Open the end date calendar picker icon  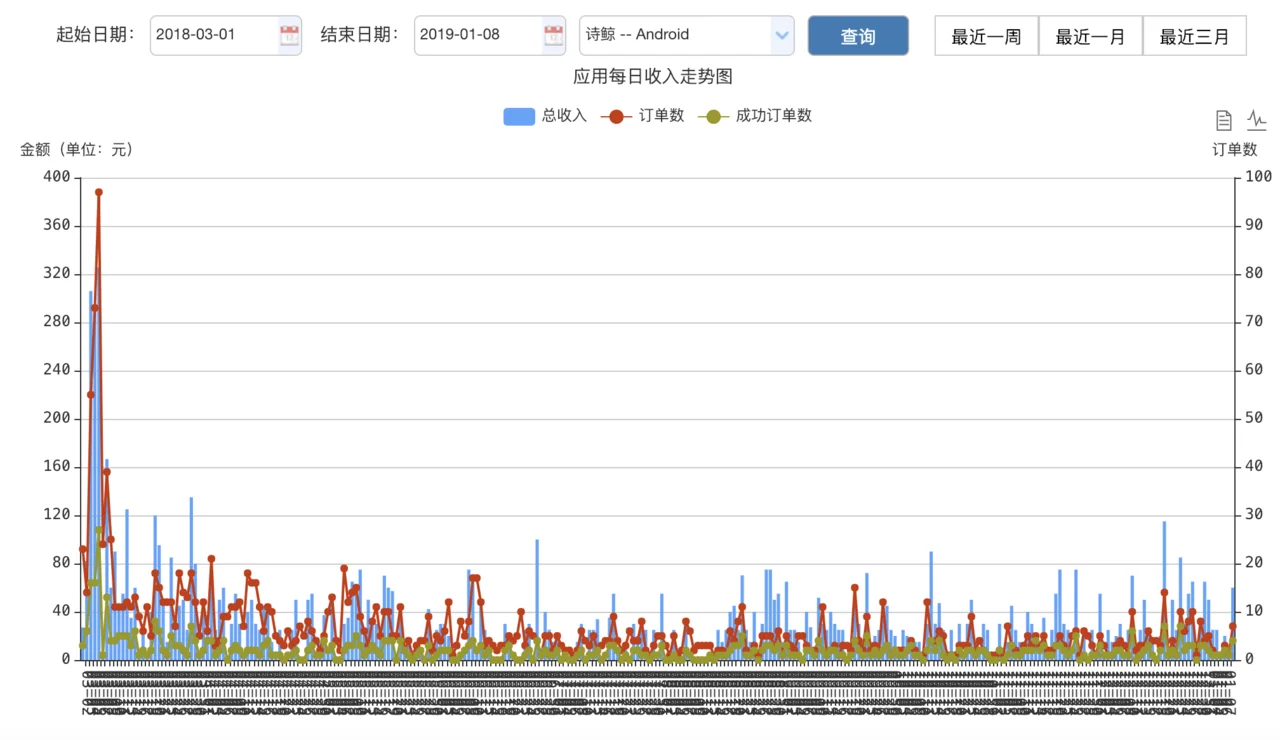click(x=553, y=36)
